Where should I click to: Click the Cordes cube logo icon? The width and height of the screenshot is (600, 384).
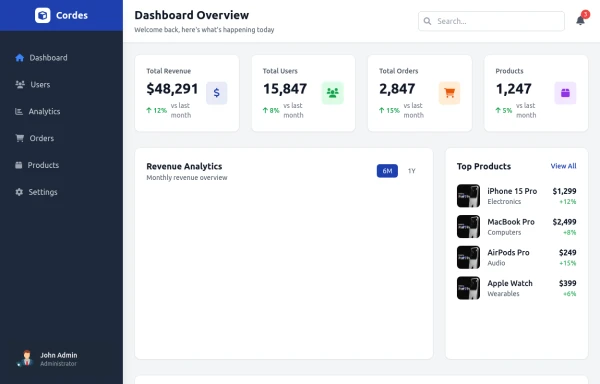42,15
